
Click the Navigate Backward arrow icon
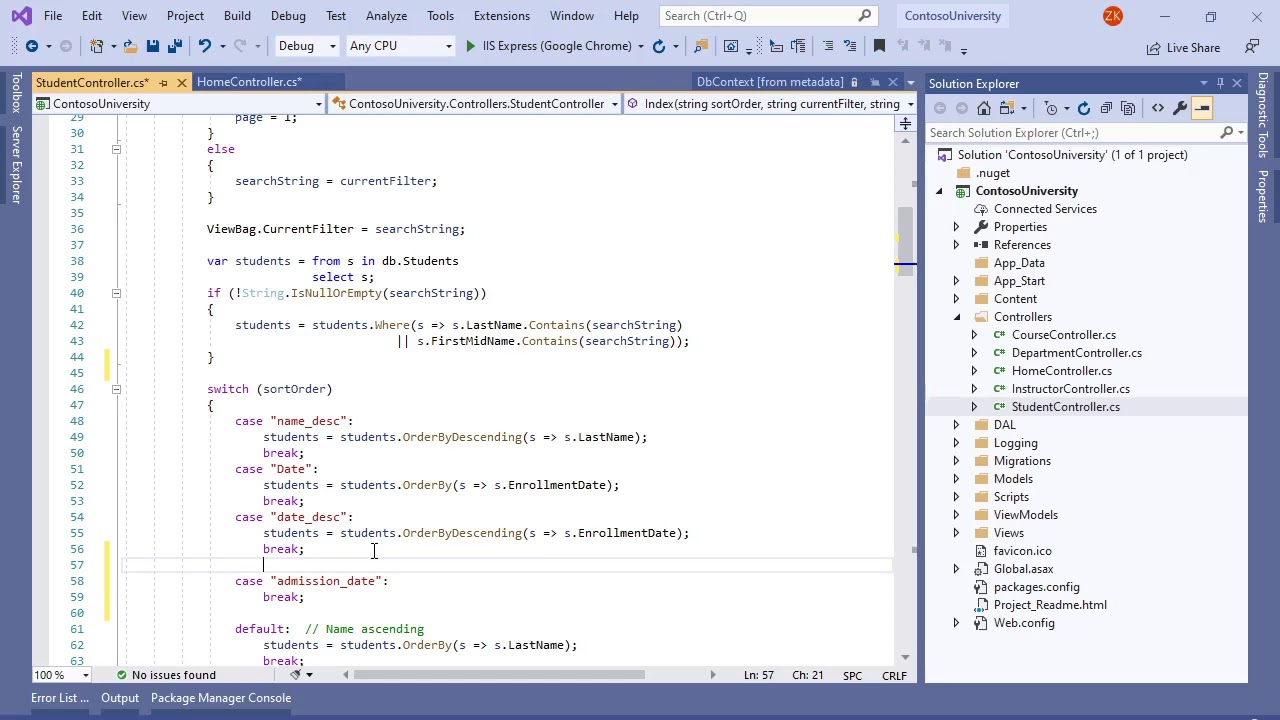32,46
